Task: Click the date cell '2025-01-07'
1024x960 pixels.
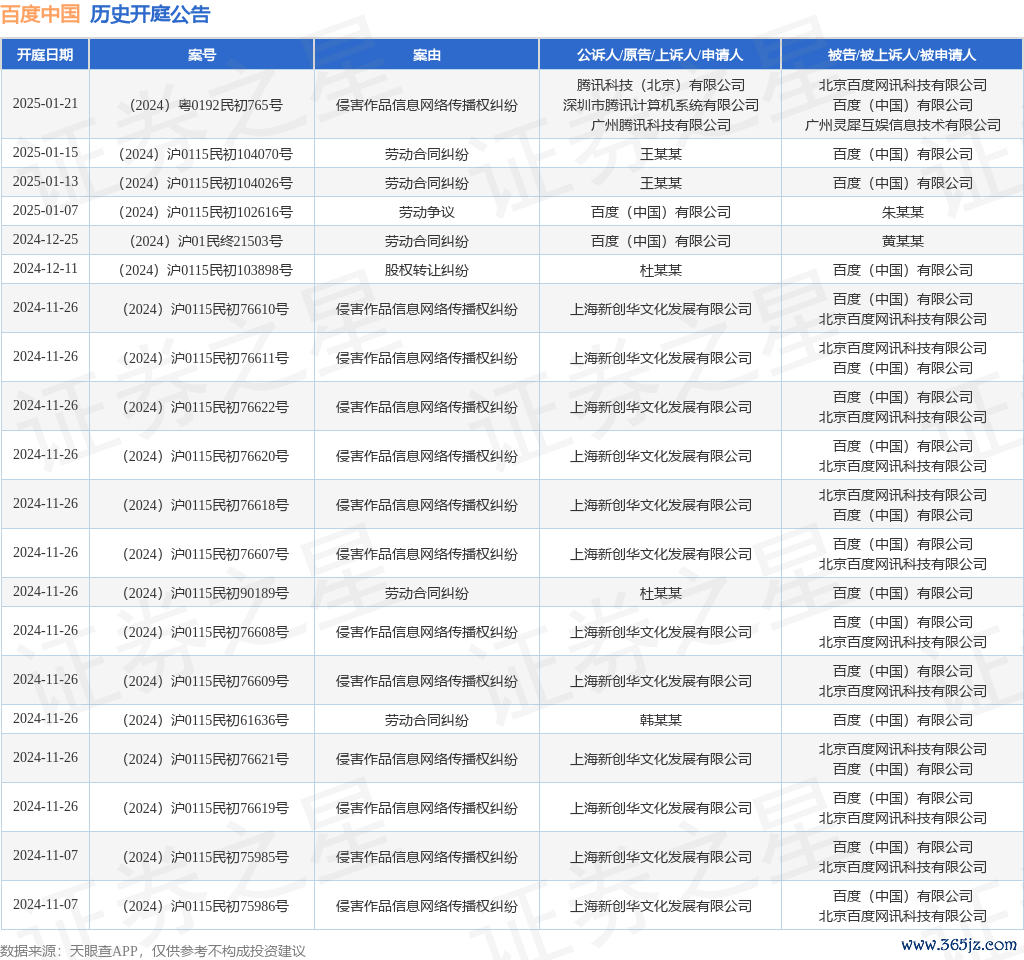Action: click(x=45, y=211)
